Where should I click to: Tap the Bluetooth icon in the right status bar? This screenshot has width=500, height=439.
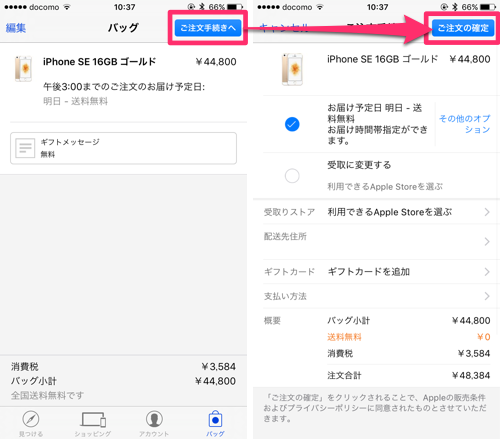tap(454, 7)
